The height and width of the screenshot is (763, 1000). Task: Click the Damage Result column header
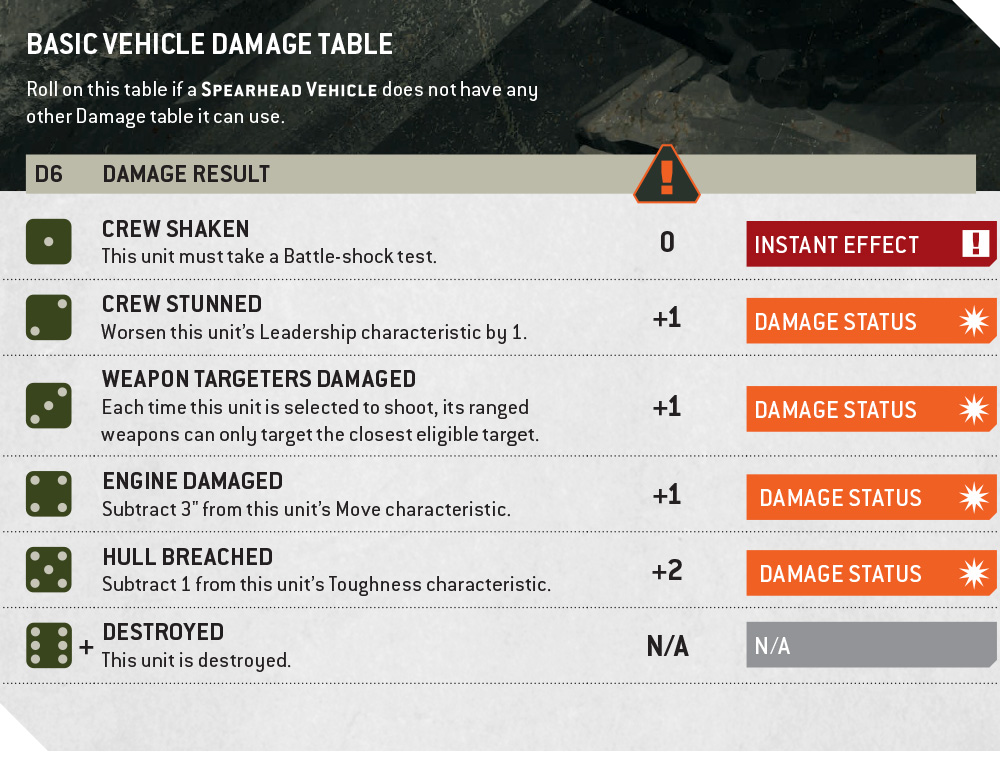[186, 174]
